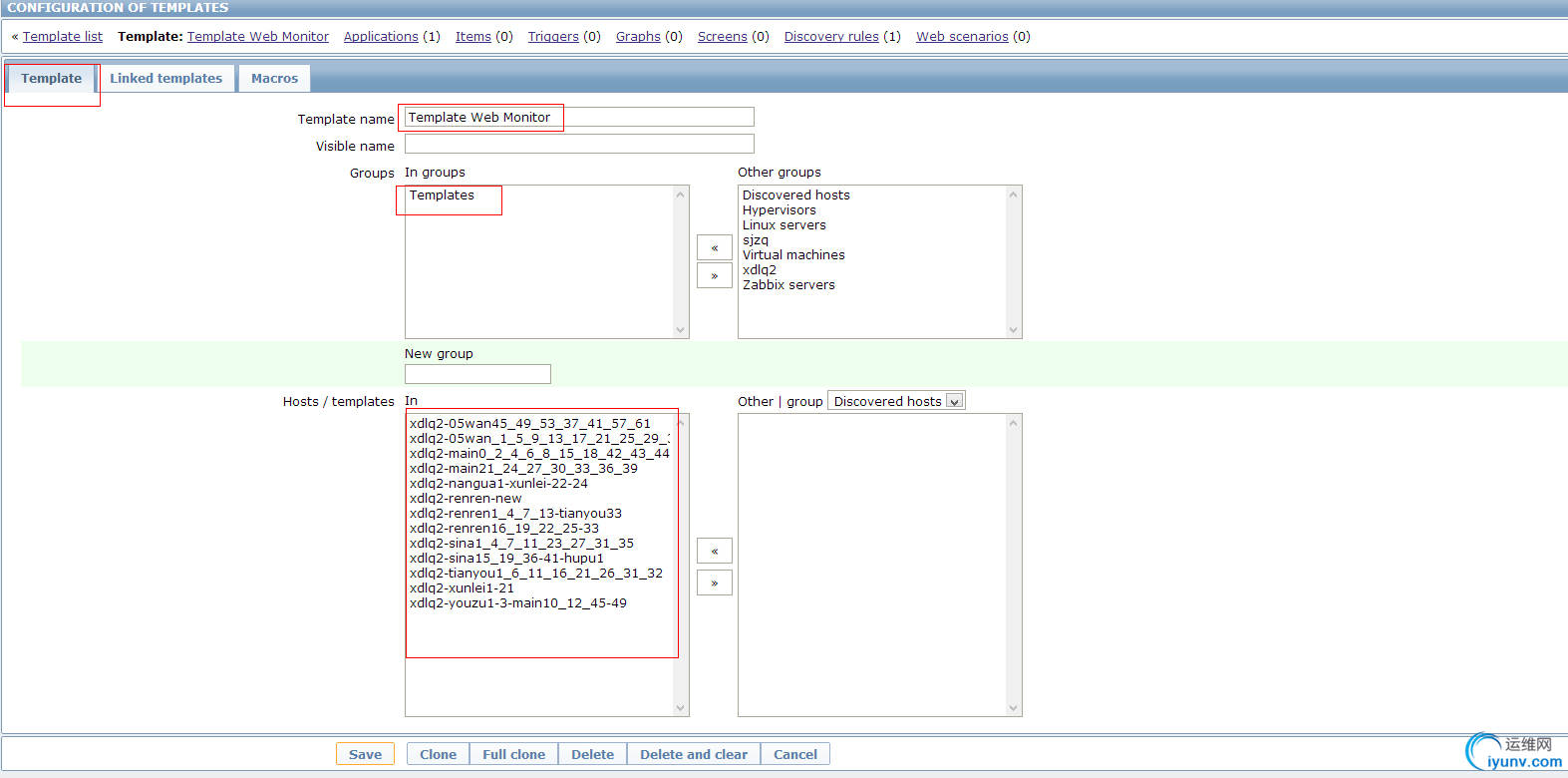1568x778 pixels.
Task: Move selected host to Other list (»)
Action: click(x=715, y=583)
